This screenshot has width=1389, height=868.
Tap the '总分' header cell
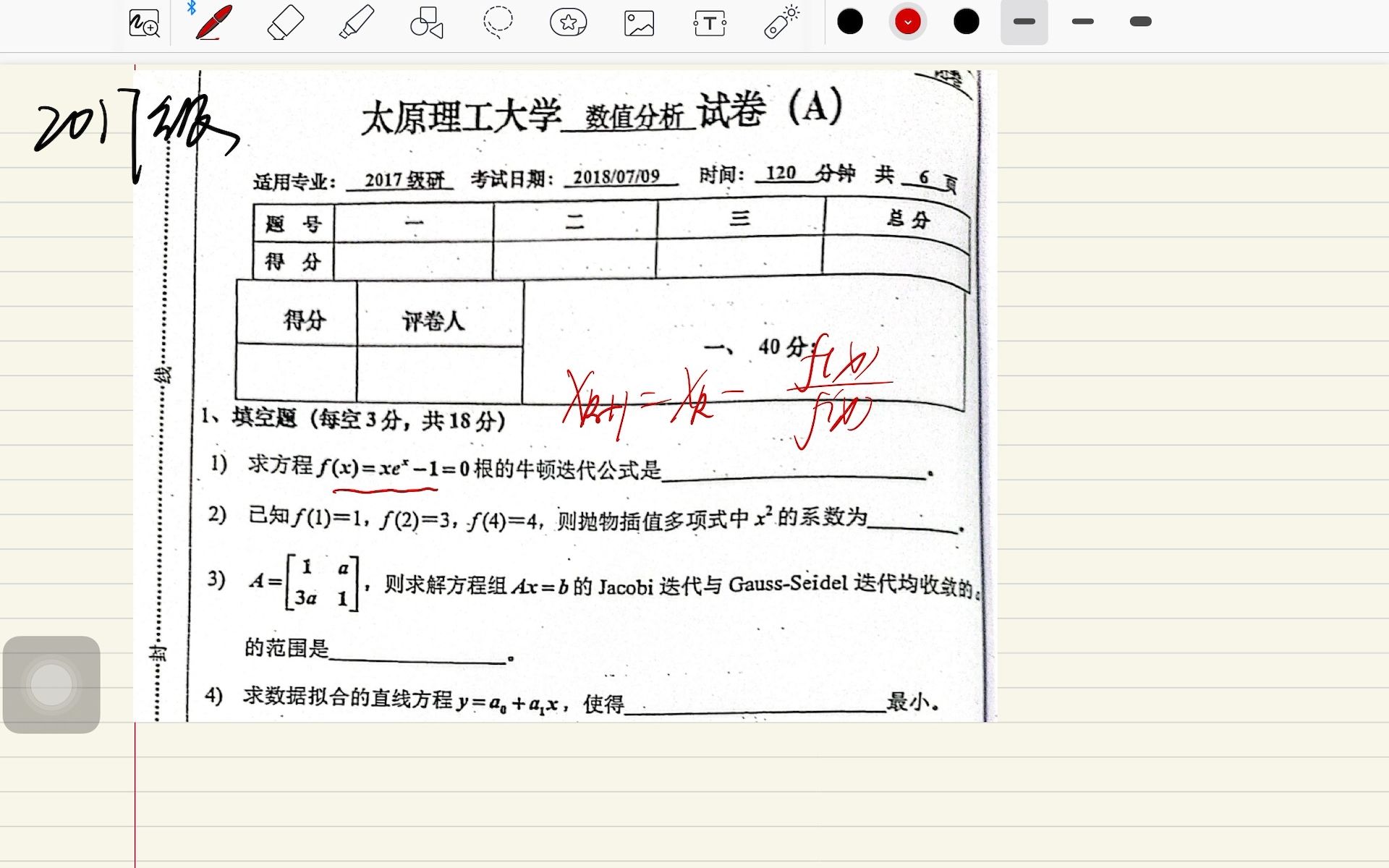[x=897, y=218]
